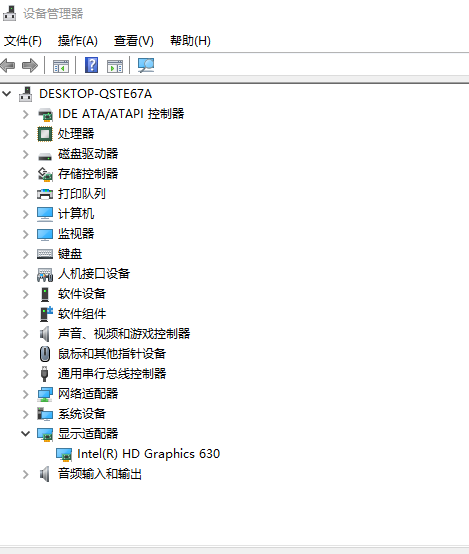Expand the 计算机 node
The width and height of the screenshot is (469, 554).
(x=25, y=214)
